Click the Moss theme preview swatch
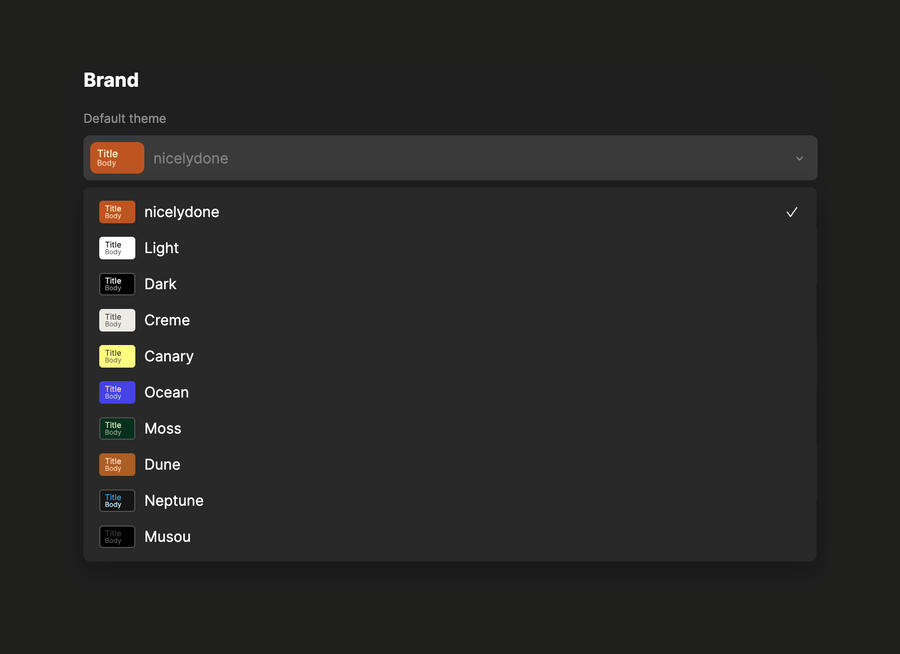This screenshot has width=900, height=654. pyautogui.click(x=116, y=428)
